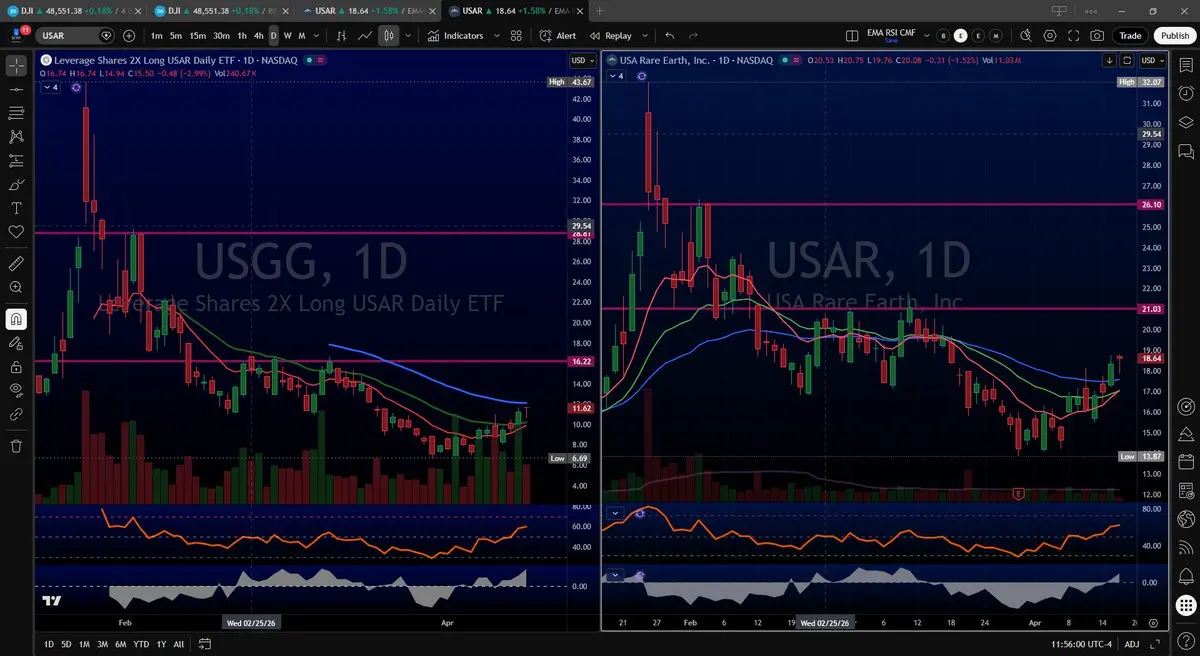This screenshot has height=656, width=1200.
Task: Open the Fibonacci tools in left toolbar
Action: click(16, 113)
